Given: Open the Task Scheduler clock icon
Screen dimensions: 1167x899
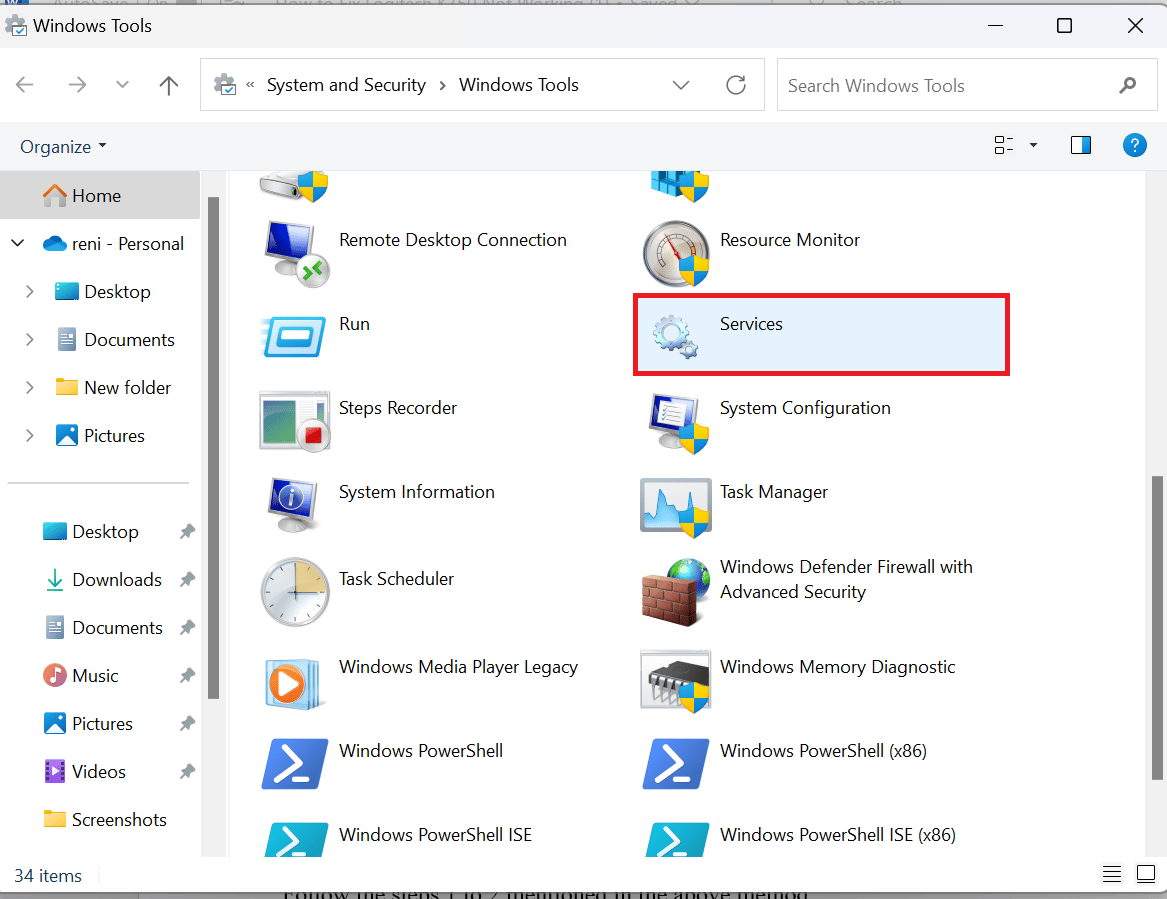Looking at the screenshot, I should (x=295, y=592).
